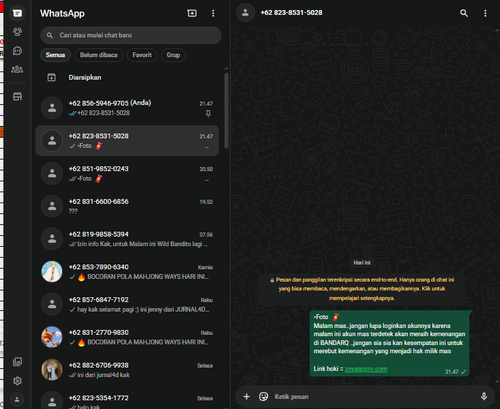This screenshot has height=409, width=500.
Task: Start a new chat with plus icon
Action: pos(192,13)
